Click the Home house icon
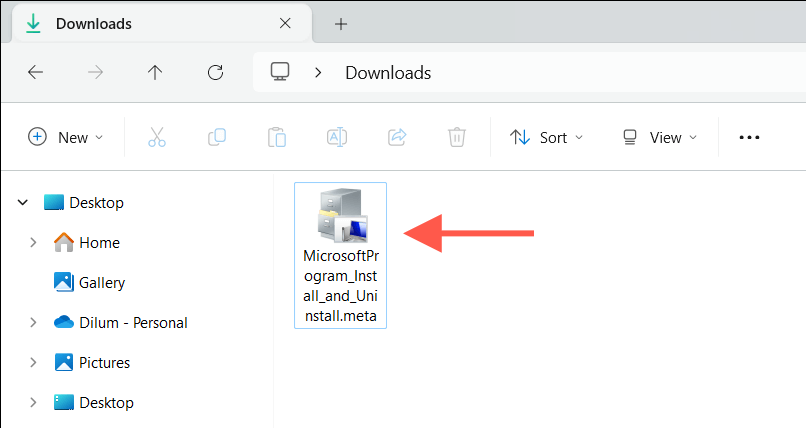Image resolution: width=806 pixels, height=428 pixels. [x=64, y=242]
